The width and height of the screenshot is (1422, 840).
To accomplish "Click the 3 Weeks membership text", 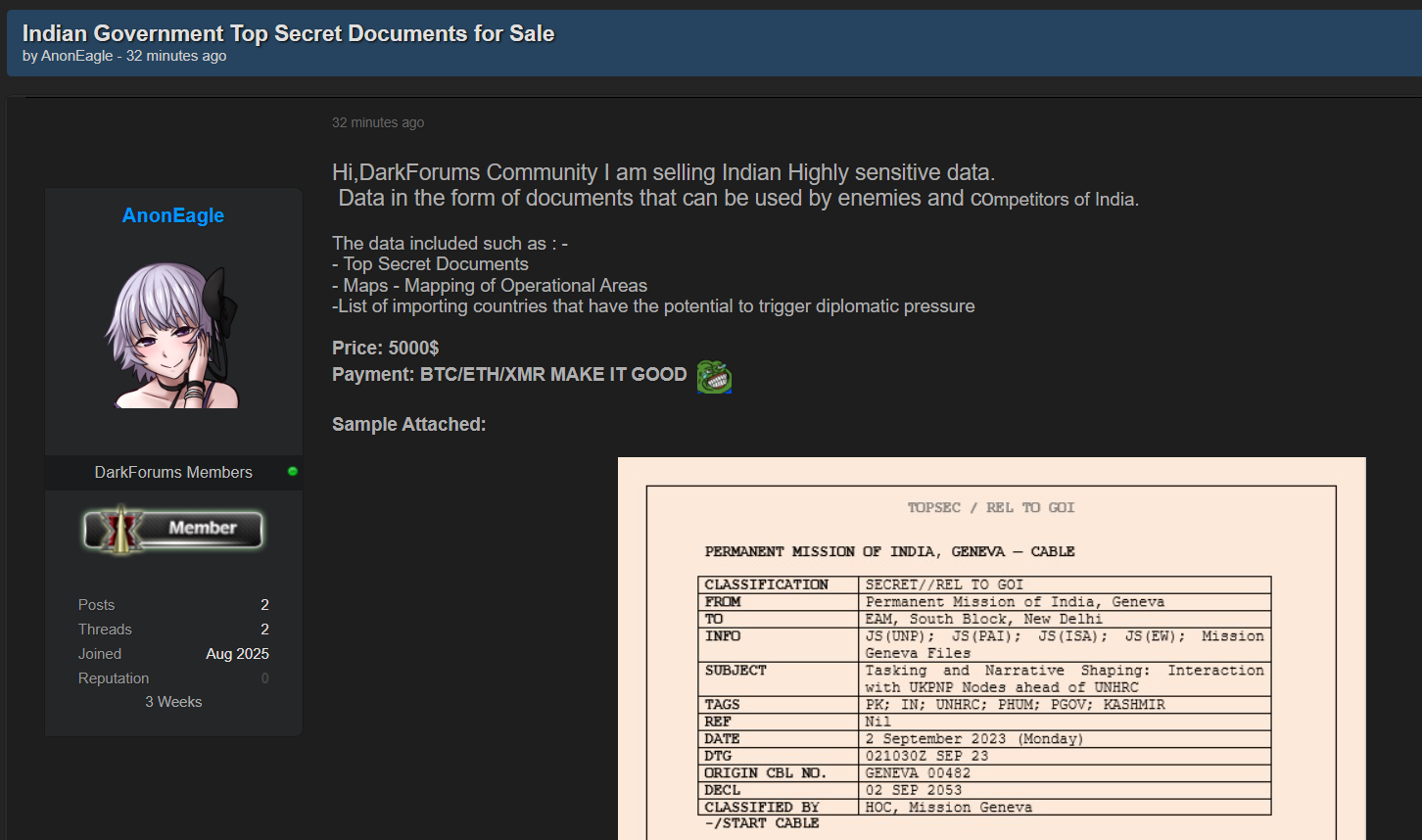I will coord(173,702).
